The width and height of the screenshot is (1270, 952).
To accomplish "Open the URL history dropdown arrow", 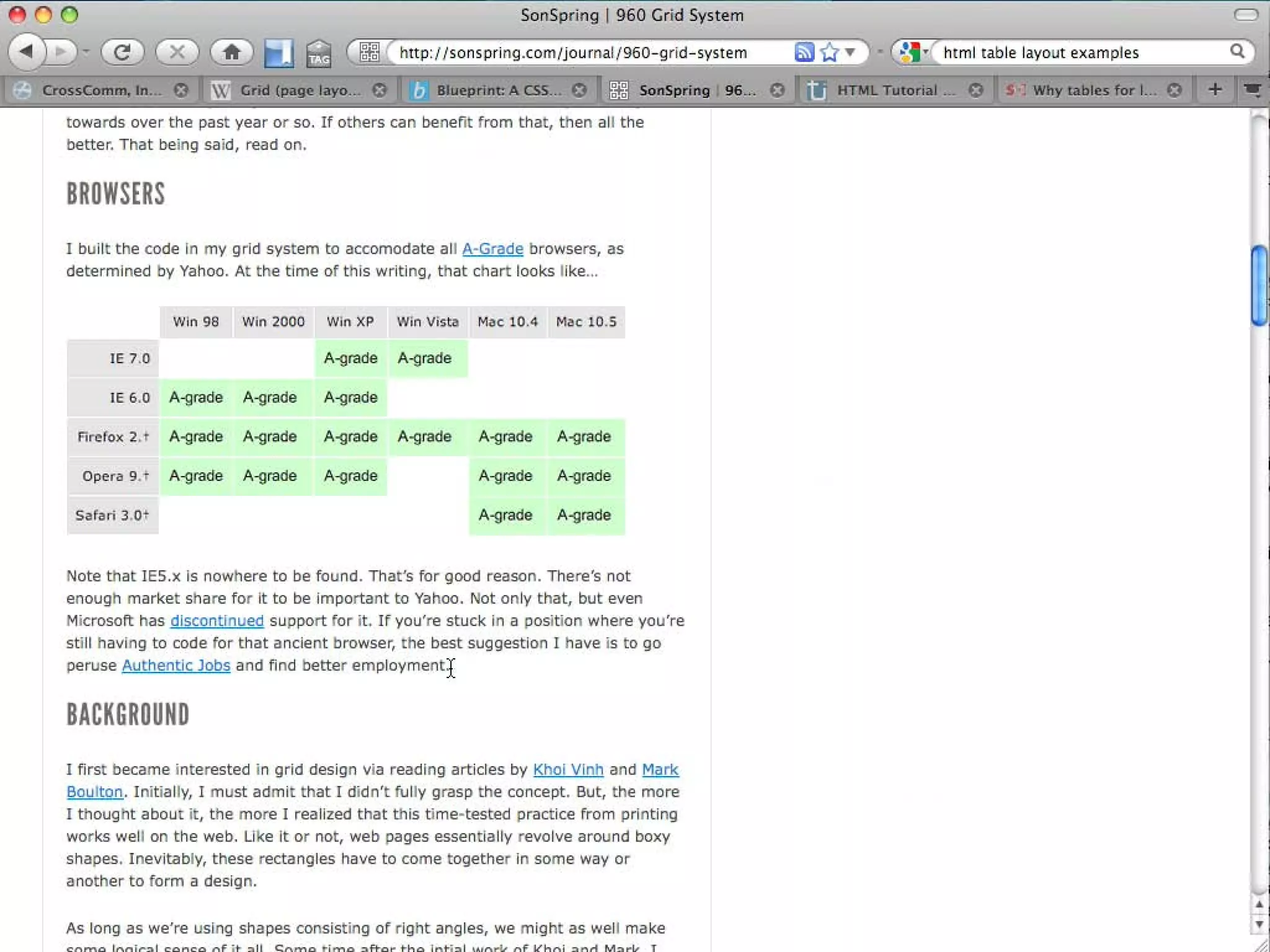I will (850, 52).
